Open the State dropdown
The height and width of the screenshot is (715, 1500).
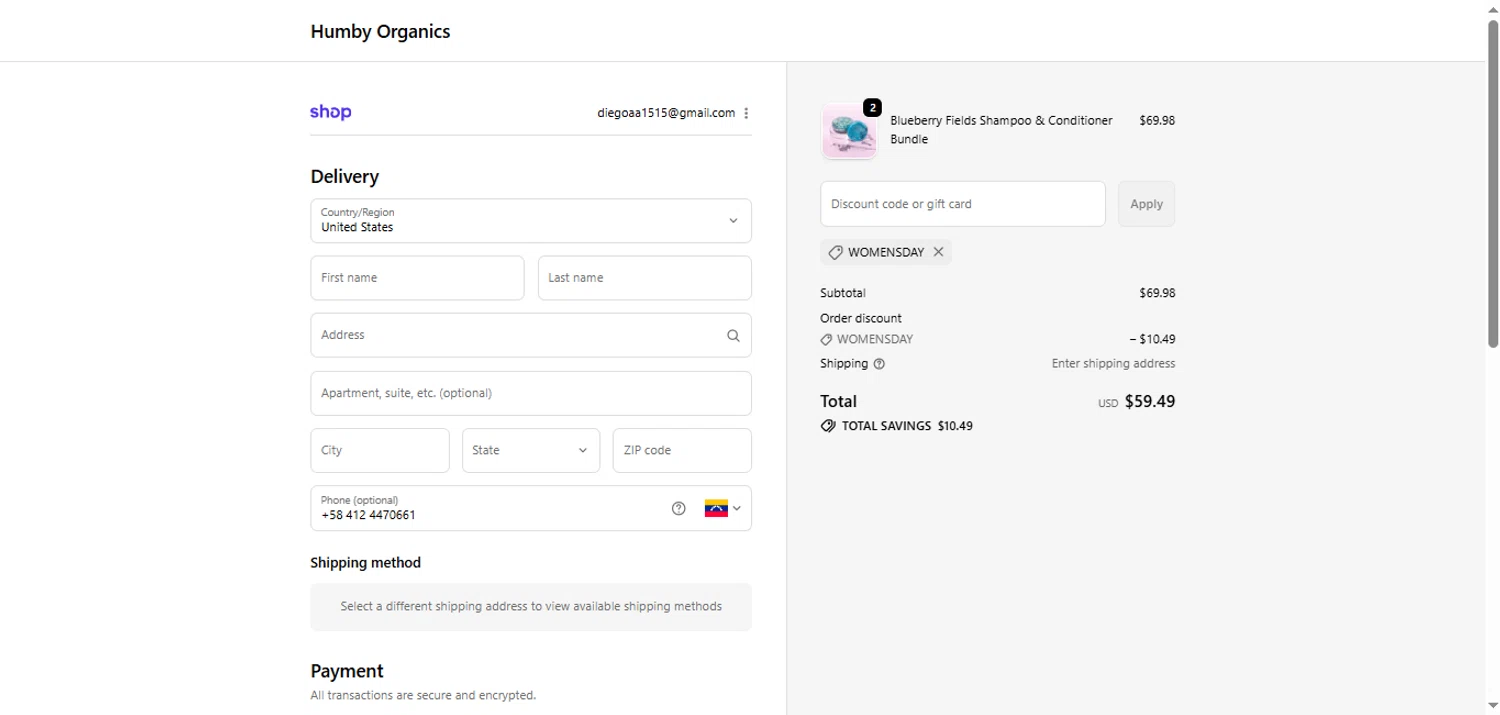point(531,450)
